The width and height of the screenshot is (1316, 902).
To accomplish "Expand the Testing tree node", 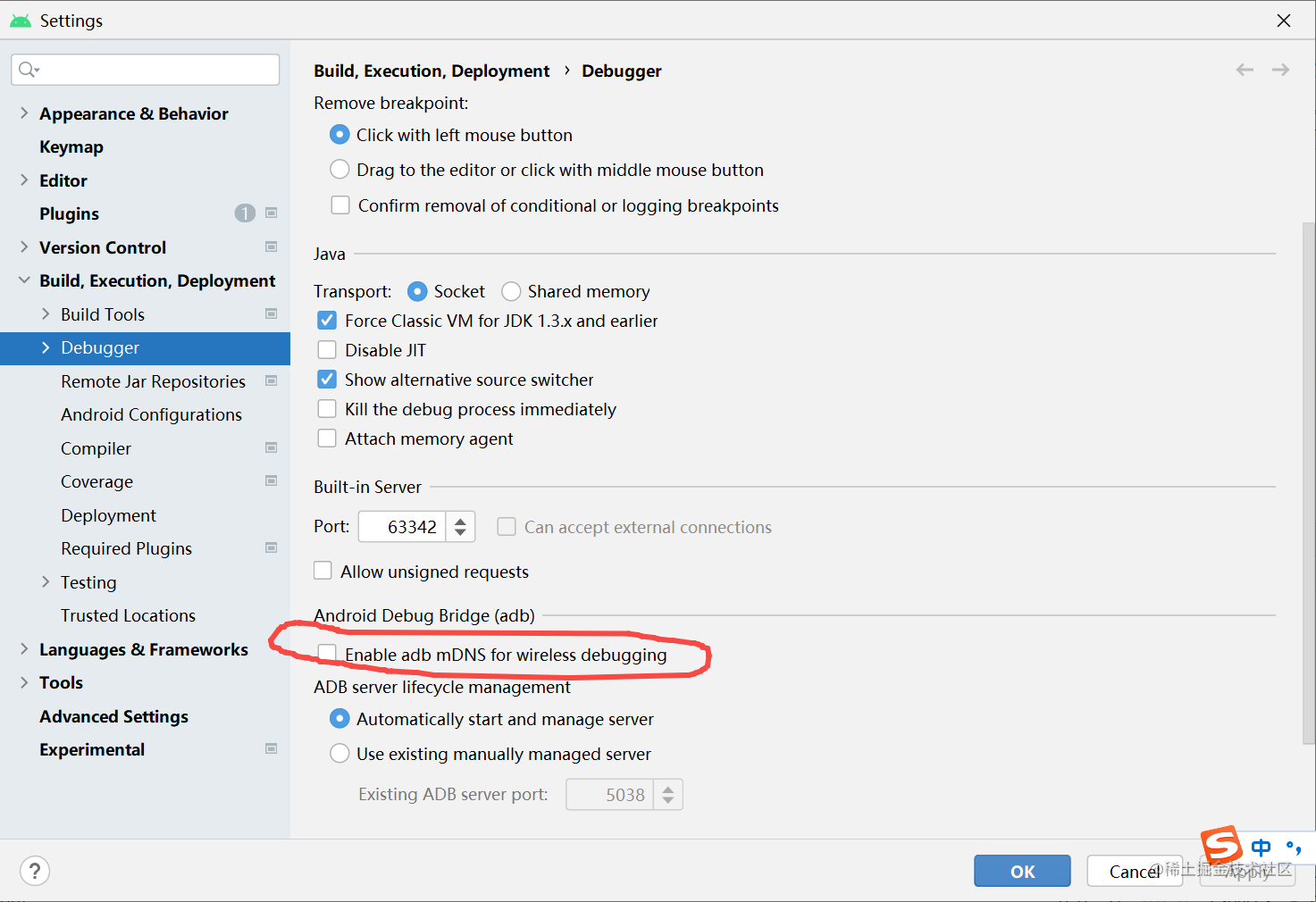I will tap(46, 581).
